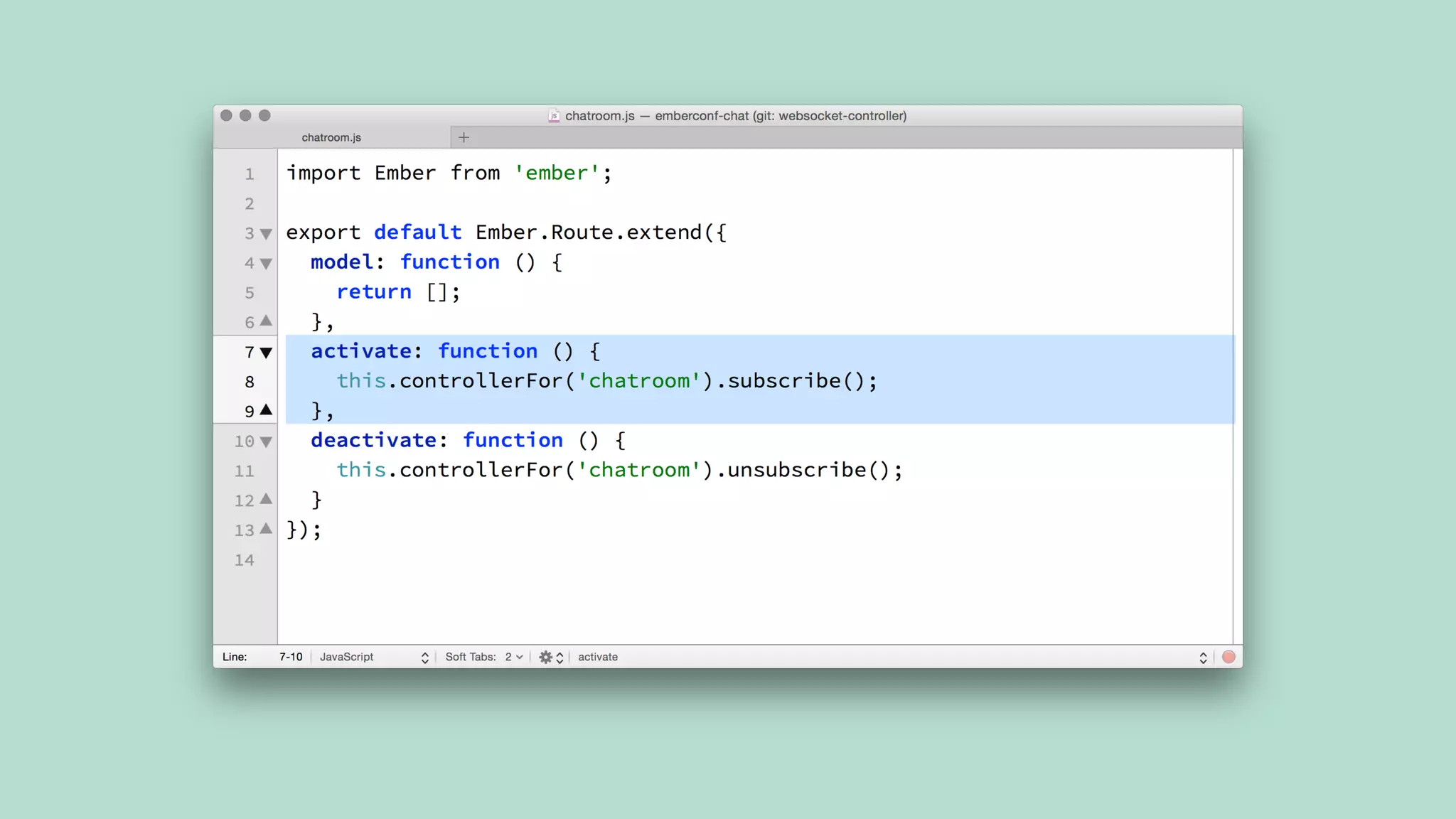Fold the activate function at line 7

pyautogui.click(x=266, y=353)
